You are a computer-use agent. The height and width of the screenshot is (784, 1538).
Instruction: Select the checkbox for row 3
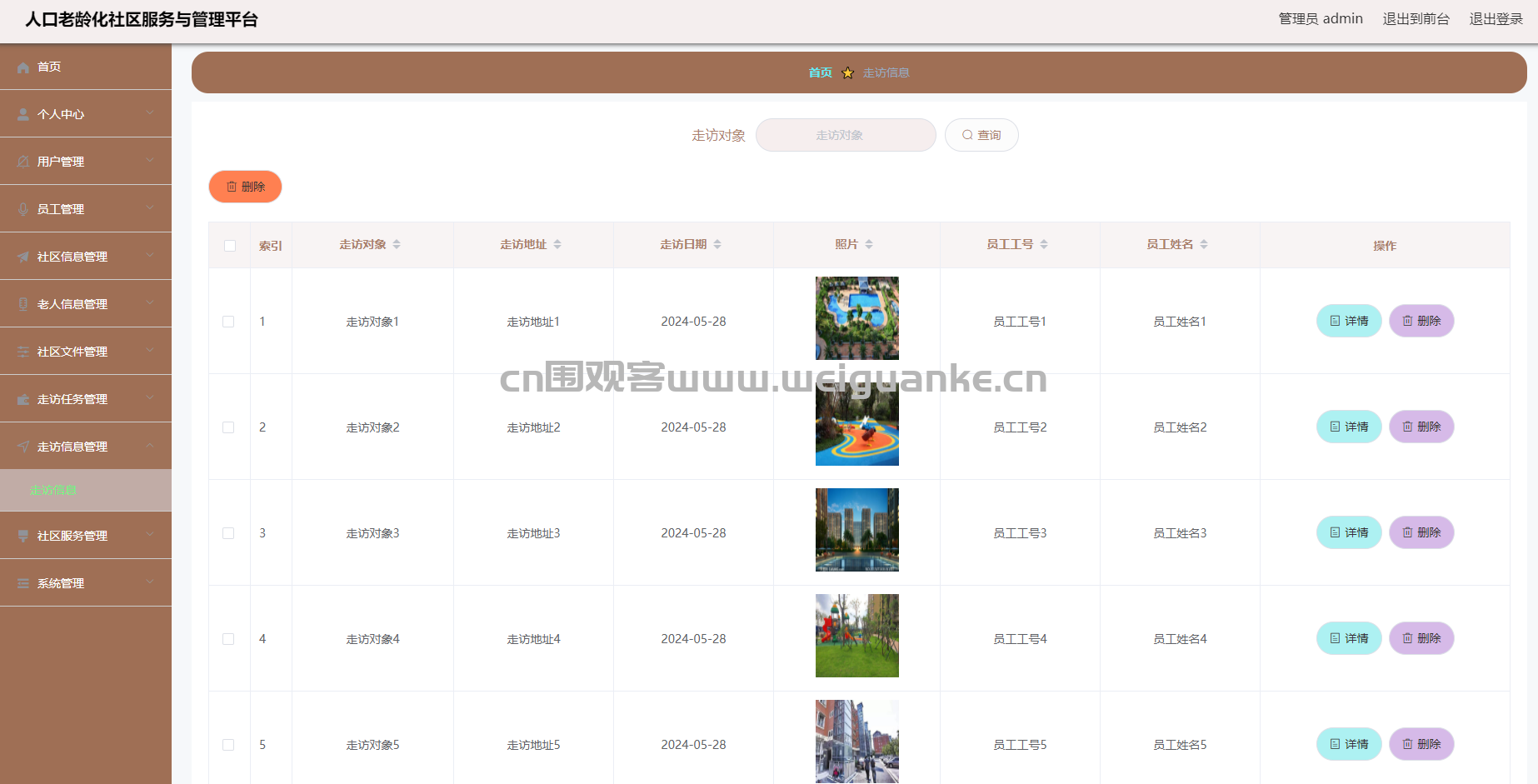pos(228,533)
